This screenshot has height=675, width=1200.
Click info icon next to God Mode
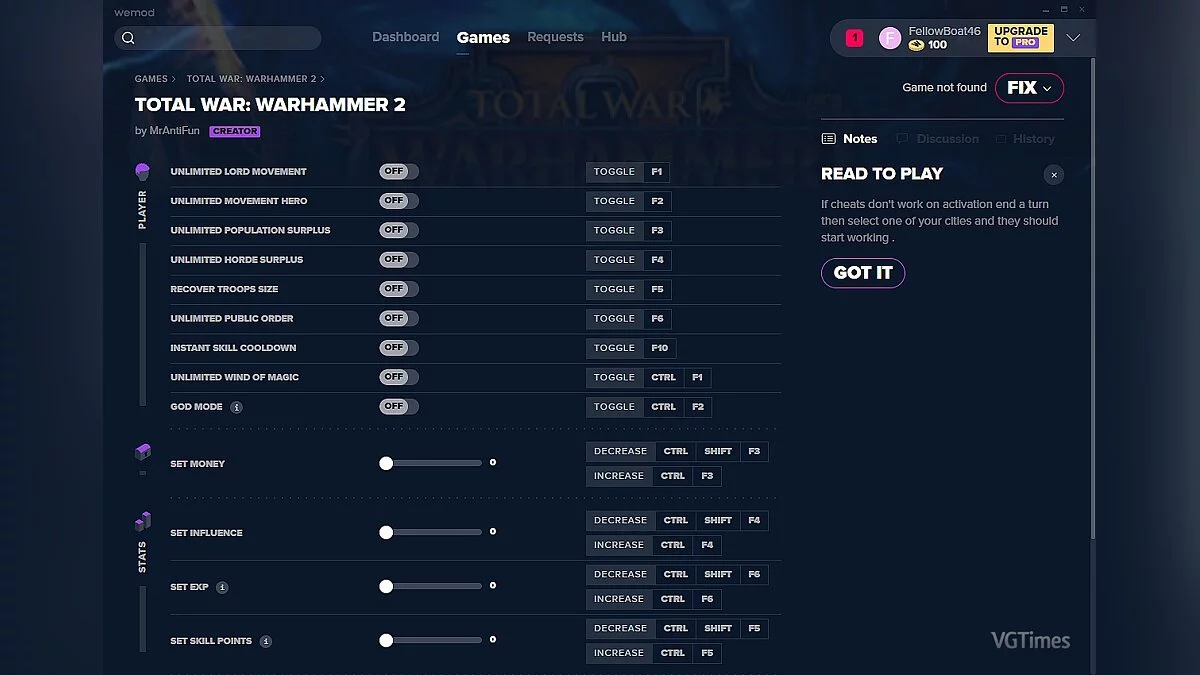[237, 407]
